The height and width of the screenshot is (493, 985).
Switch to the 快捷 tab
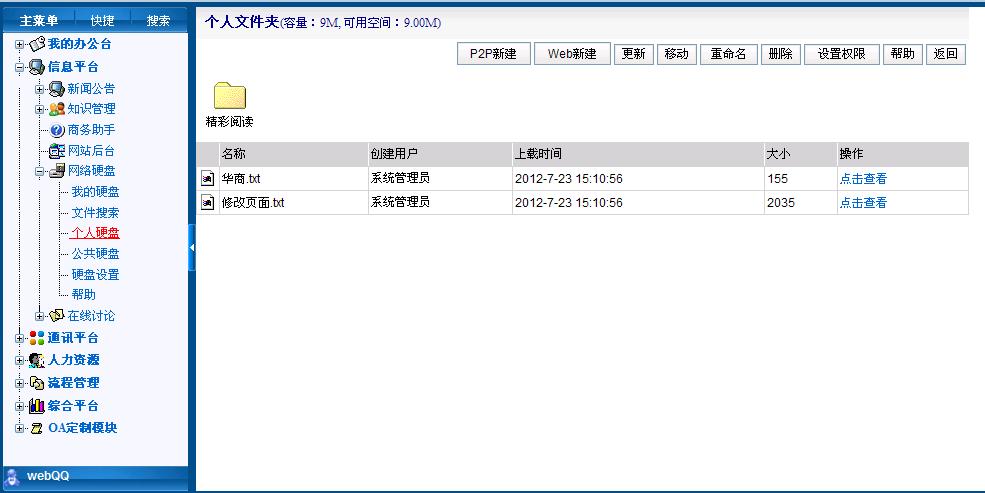(x=102, y=21)
